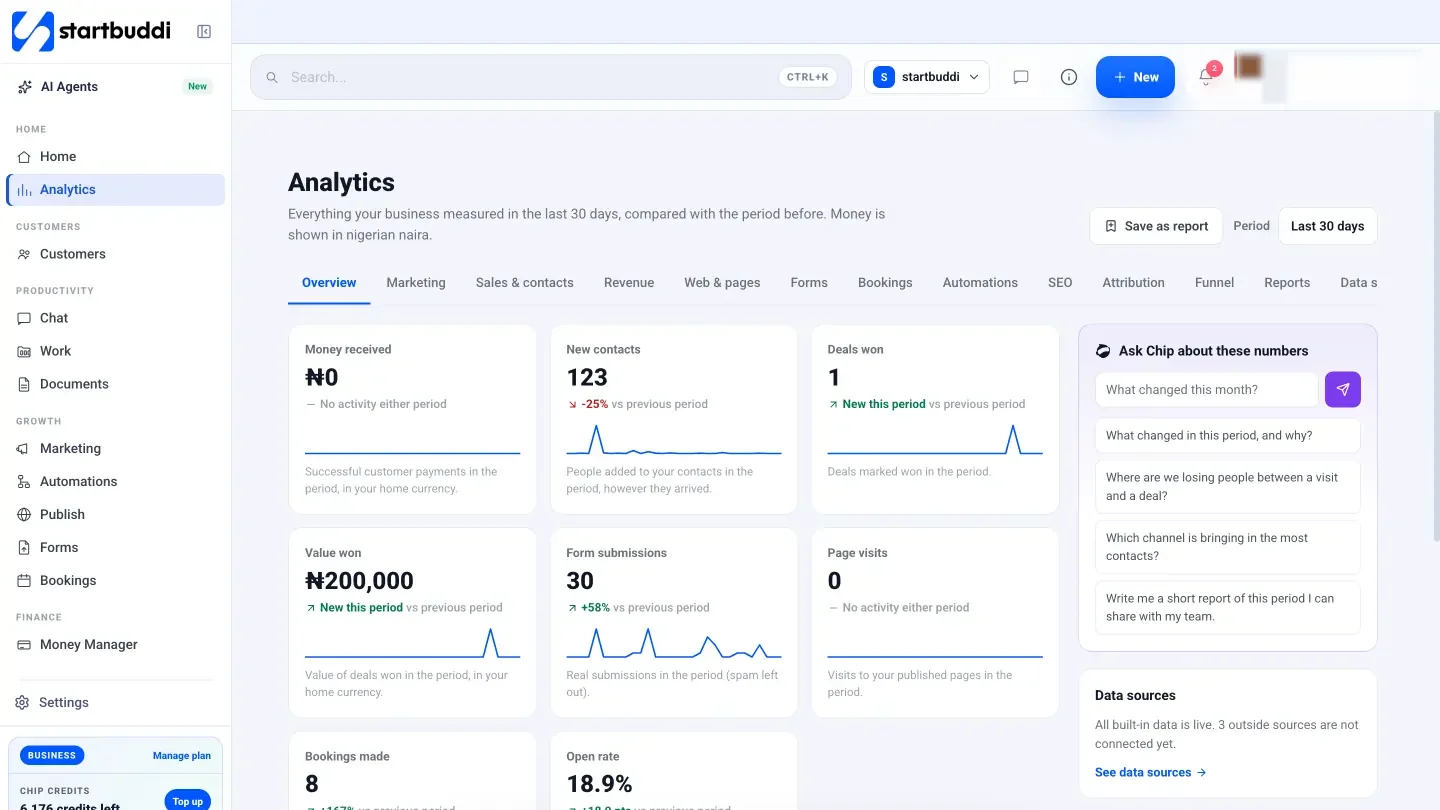
Task: Switch to the Web & pages tab
Action: point(722,283)
